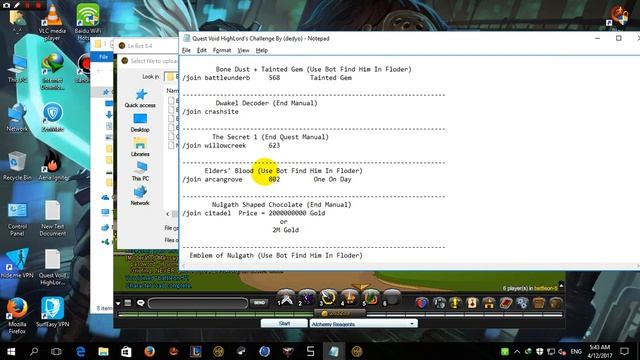Click the game chat input field

point(198,303)
